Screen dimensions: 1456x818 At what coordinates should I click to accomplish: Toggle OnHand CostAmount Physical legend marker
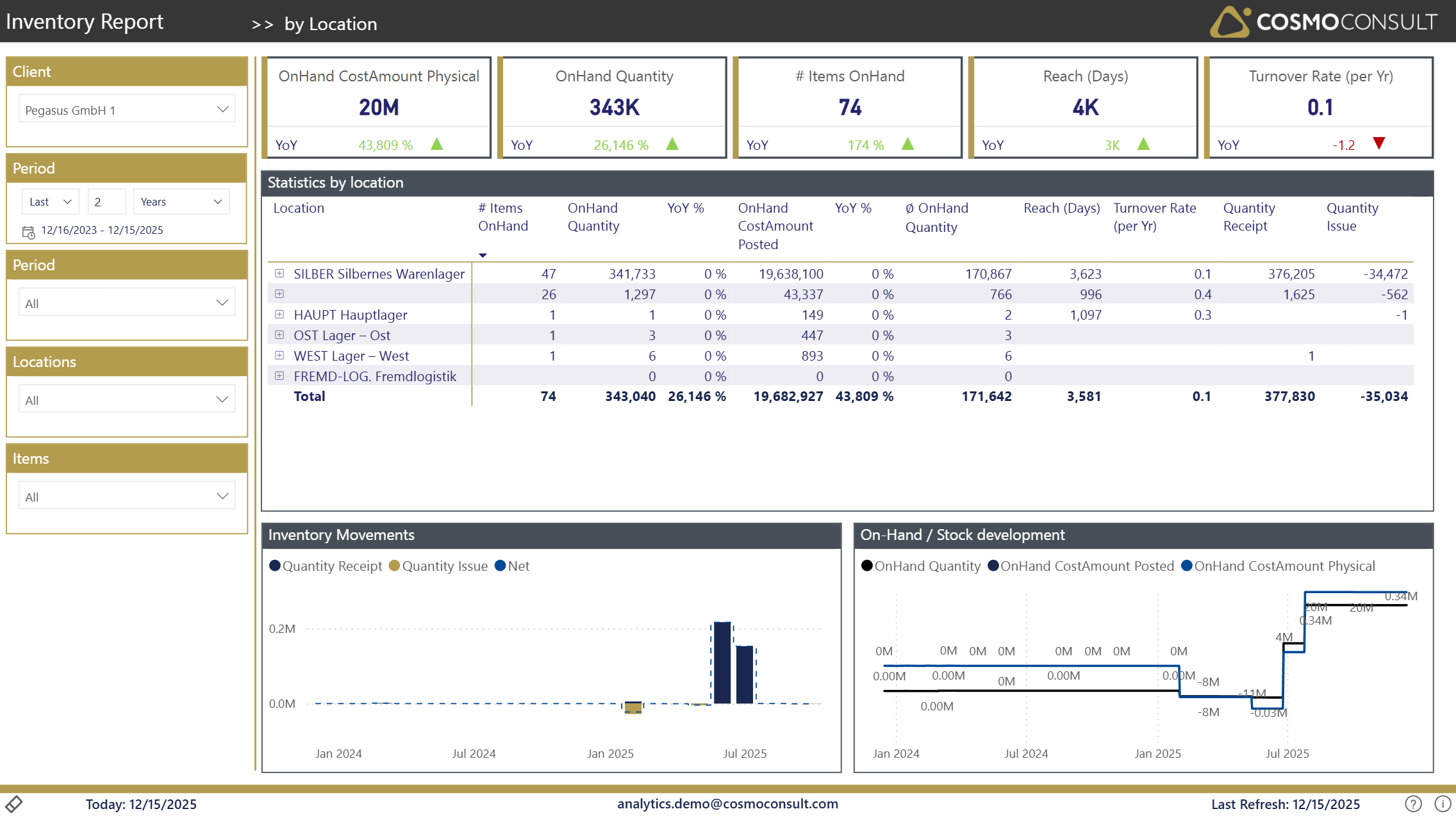(1186, 566)
